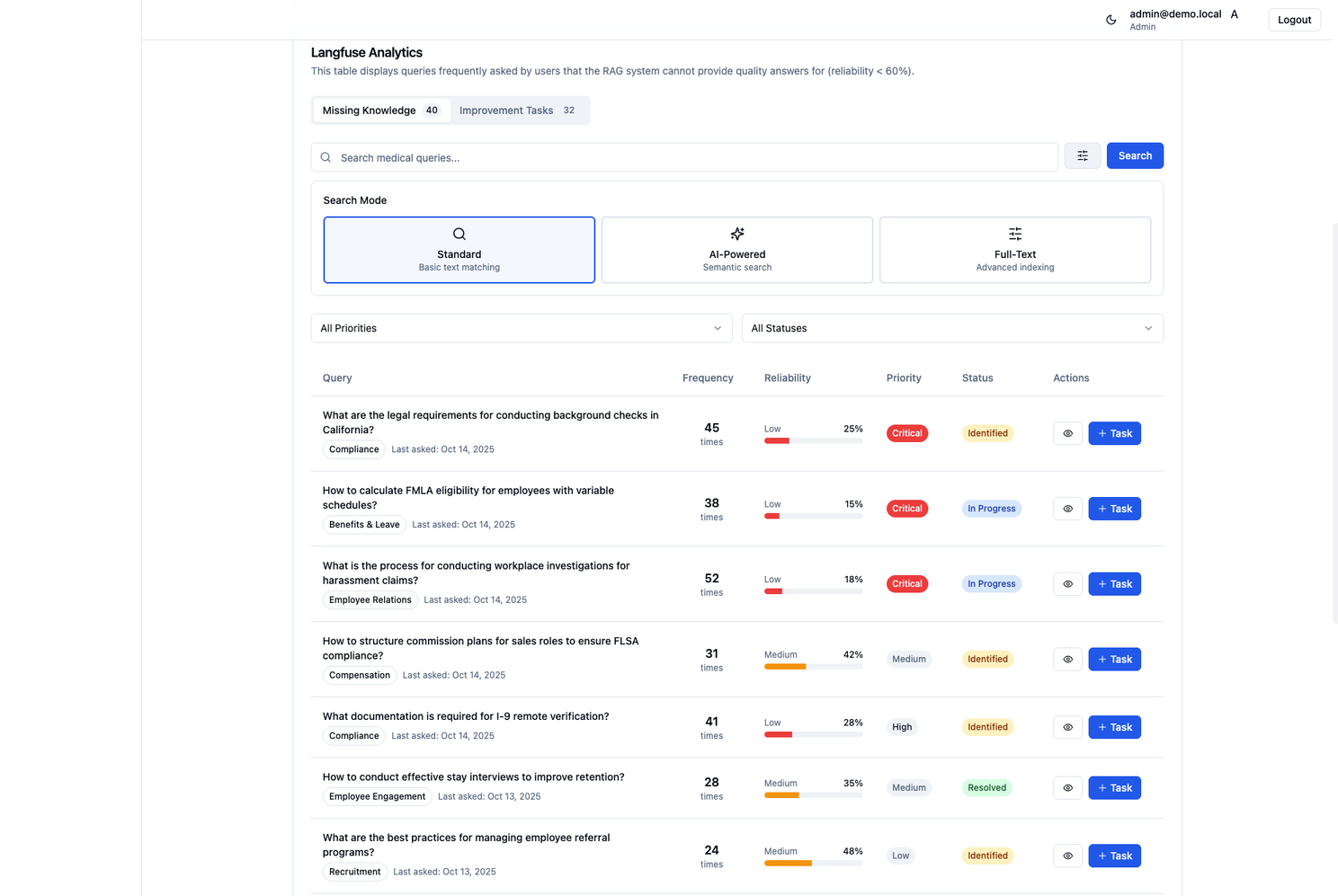Focus the Search medical queries input
The width and height of the screenshot is (1338, 896).
click(x=692, y=157)
